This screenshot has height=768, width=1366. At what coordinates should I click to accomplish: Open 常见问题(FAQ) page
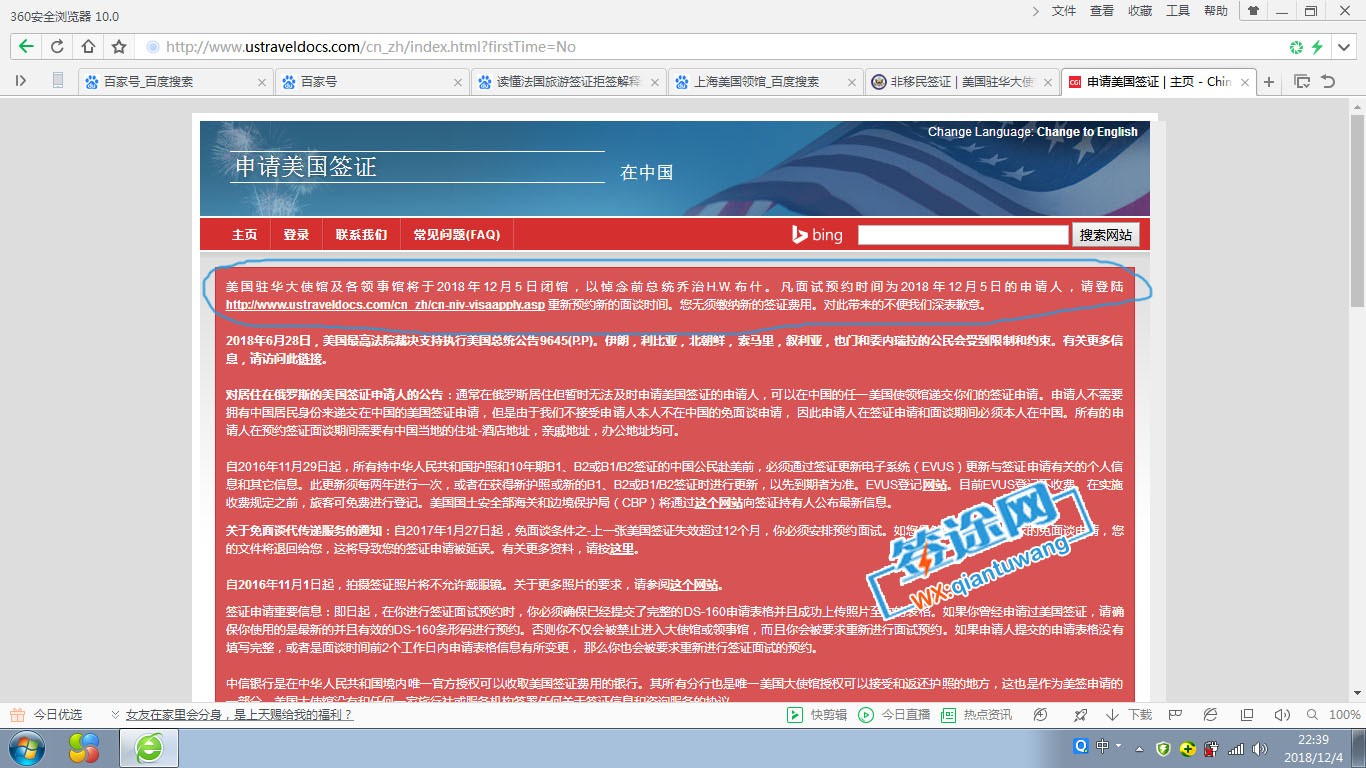pyautogui.click(x=456, y=235)
